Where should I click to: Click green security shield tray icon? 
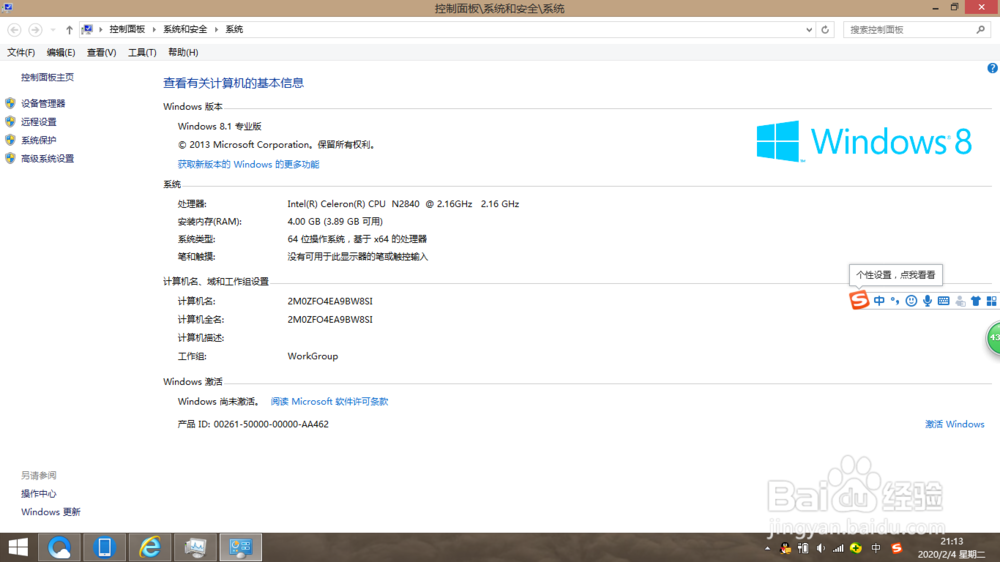click(856, 548)
